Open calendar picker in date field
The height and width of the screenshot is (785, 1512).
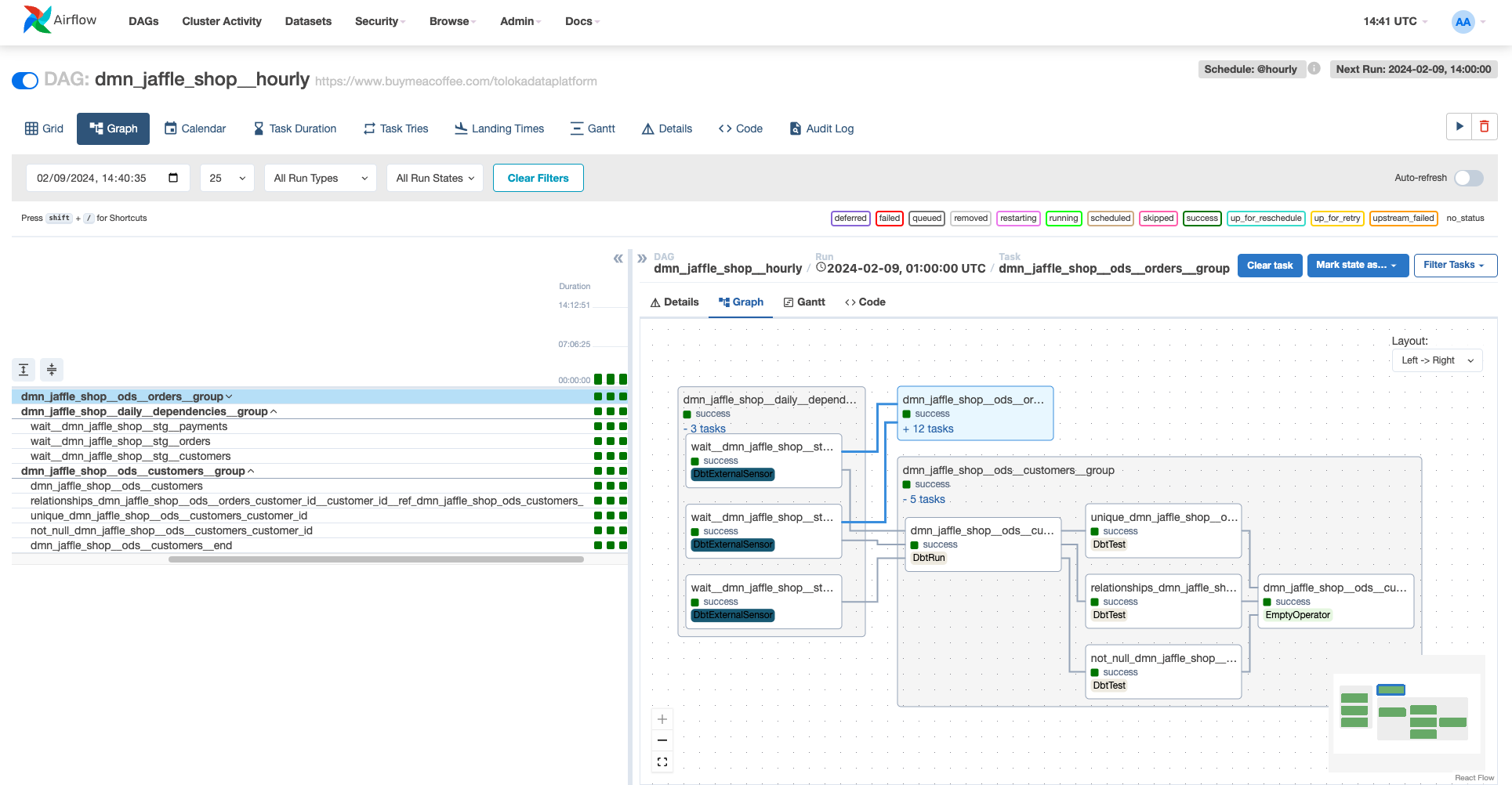point(173,178)
